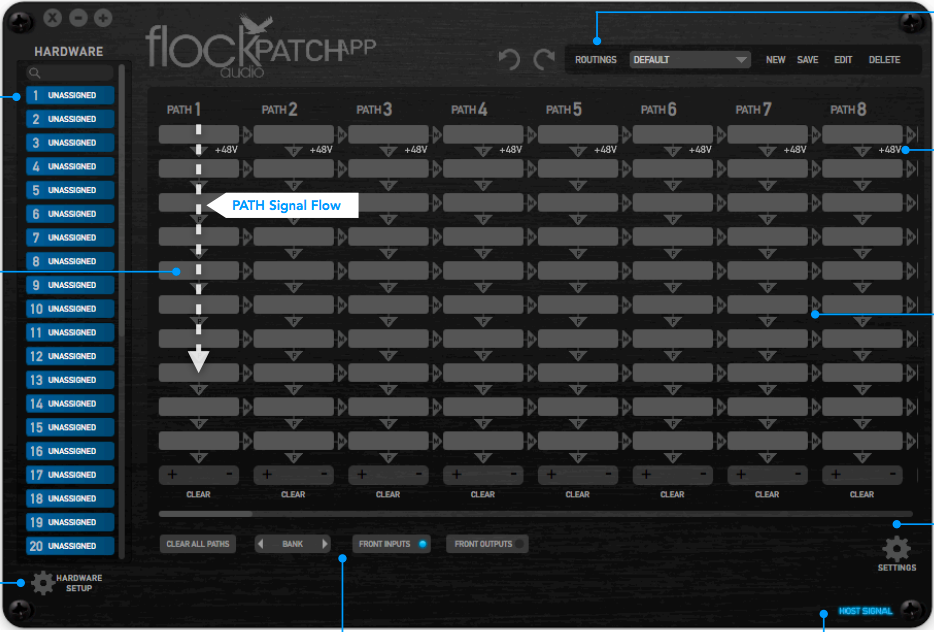Create a NEW routing
934x632 pixels.
tap(775, 60)
